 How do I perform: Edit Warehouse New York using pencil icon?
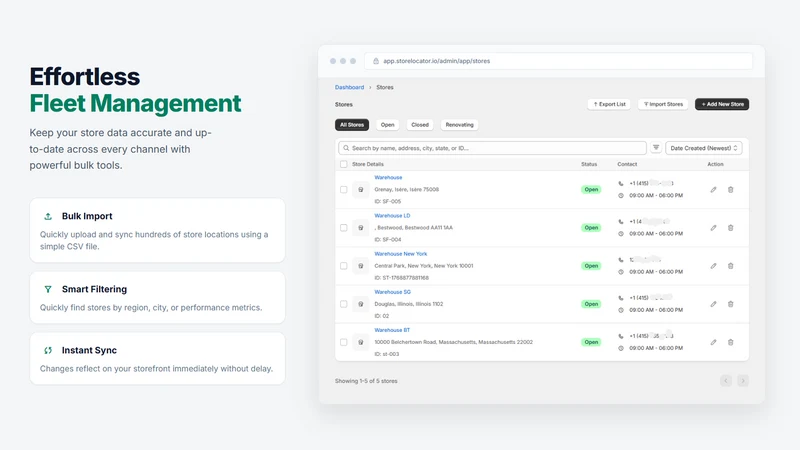(x=713, y=266)
